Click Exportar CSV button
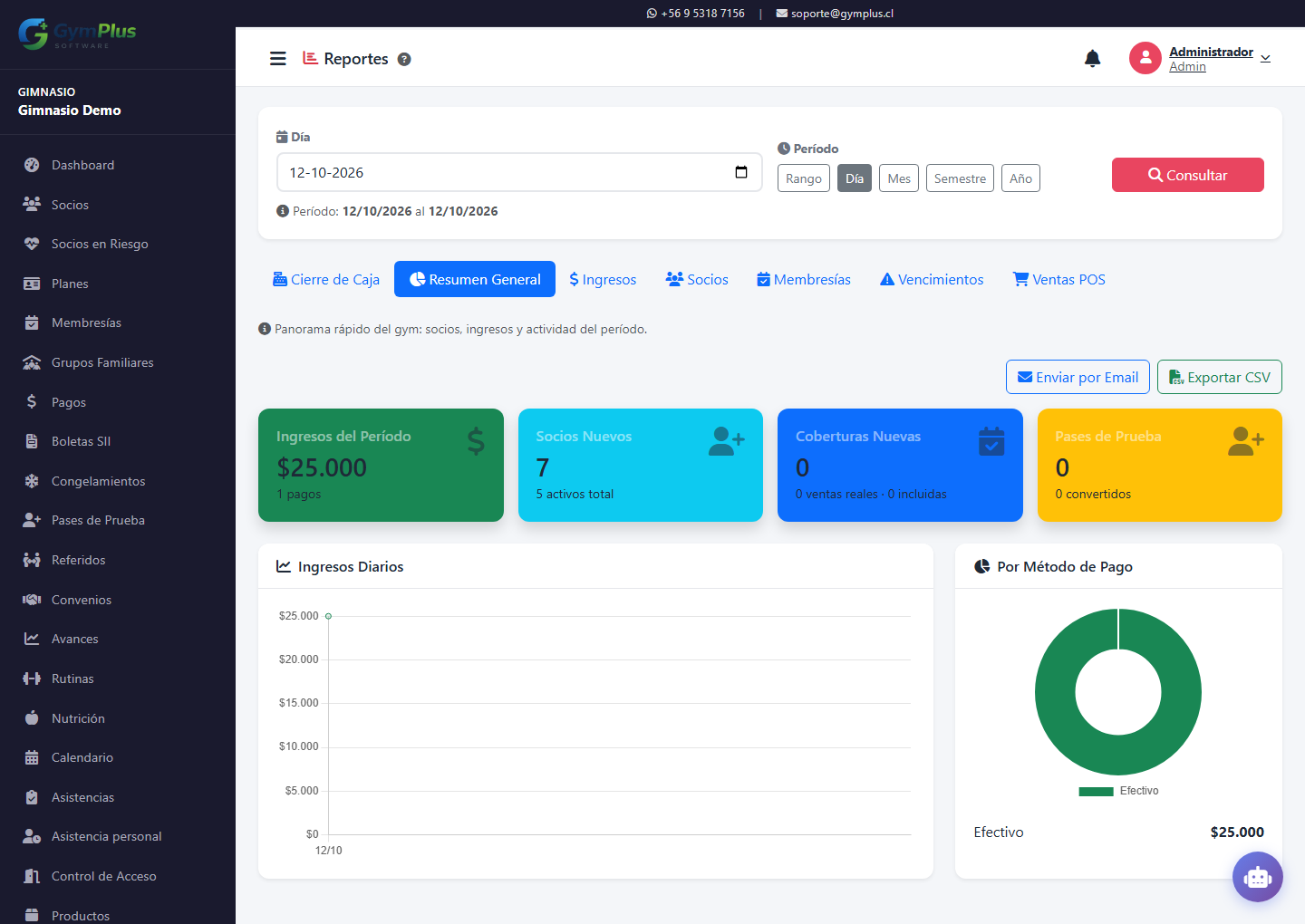The image size is (1305, 924). coord(1220,377)
